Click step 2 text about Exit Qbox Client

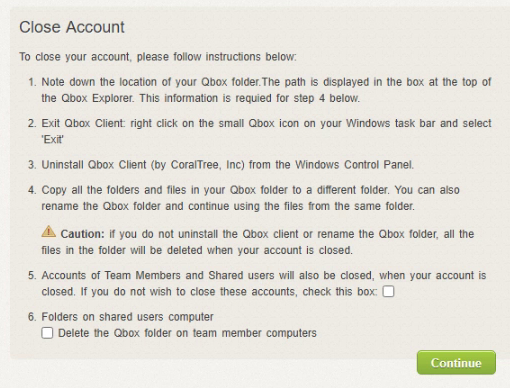pos(266,131)
